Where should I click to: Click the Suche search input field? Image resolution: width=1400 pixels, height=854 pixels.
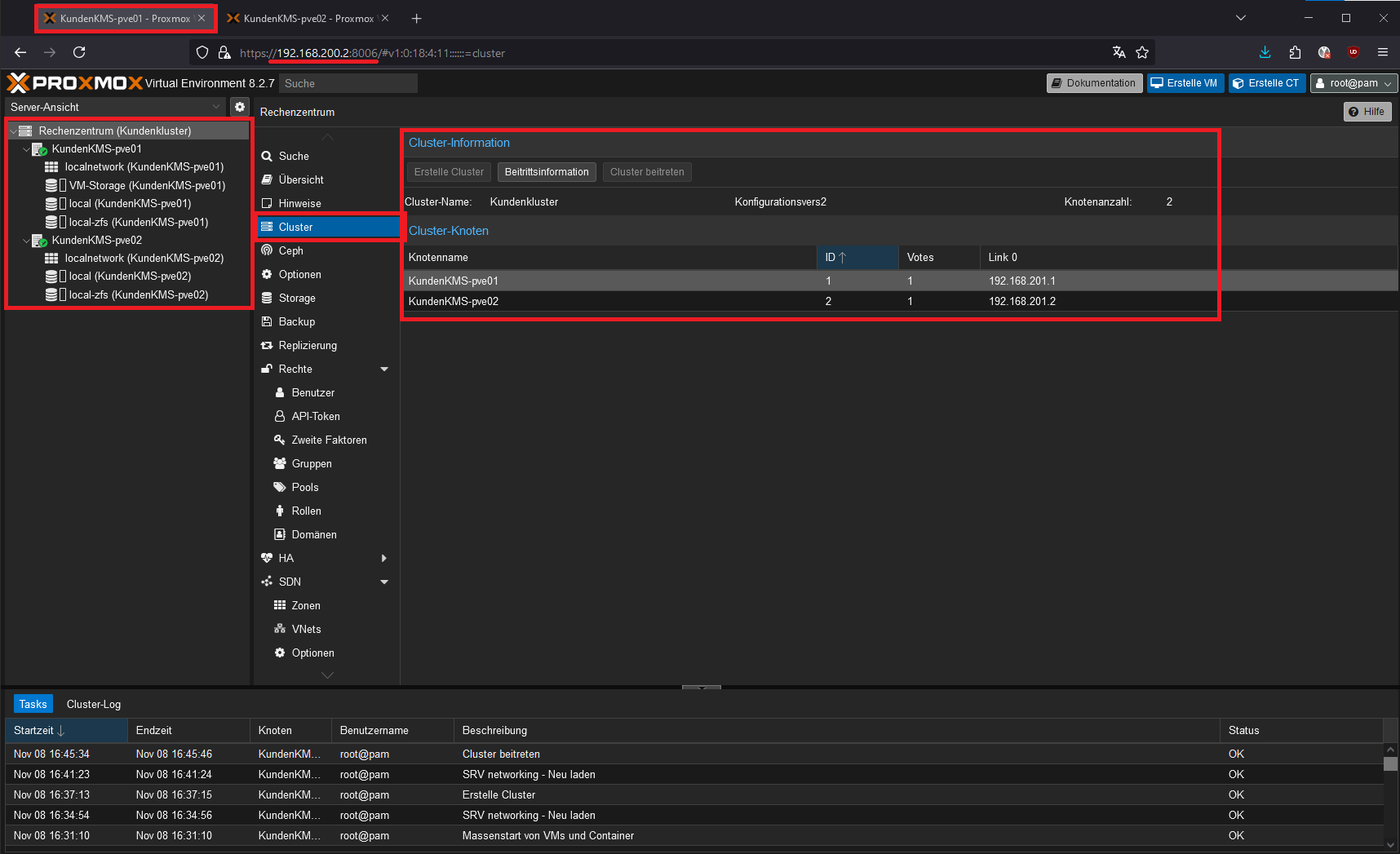pyautogui.click(x=348, y=83)
